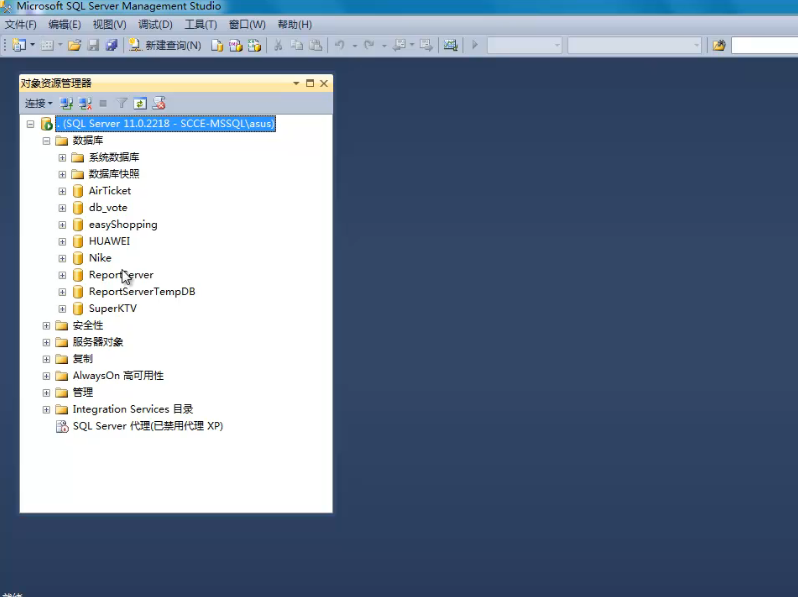Screen dimensions: 798x597
Task: Expand the Nike database node
Action: tap(62, 259)
